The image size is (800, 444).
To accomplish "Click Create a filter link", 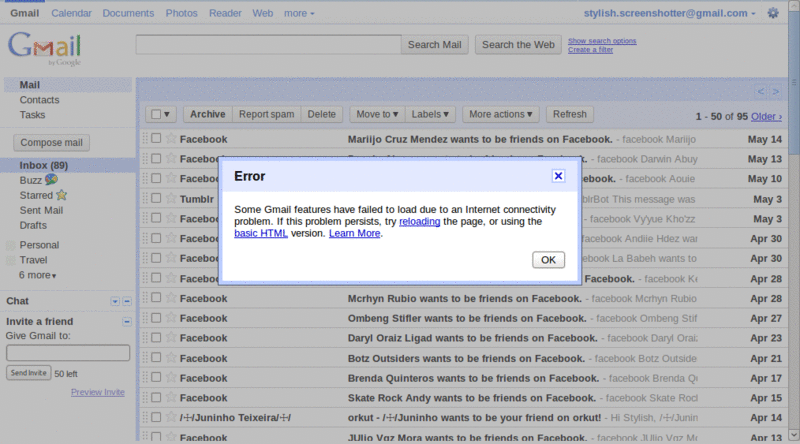I will (590, 50).
